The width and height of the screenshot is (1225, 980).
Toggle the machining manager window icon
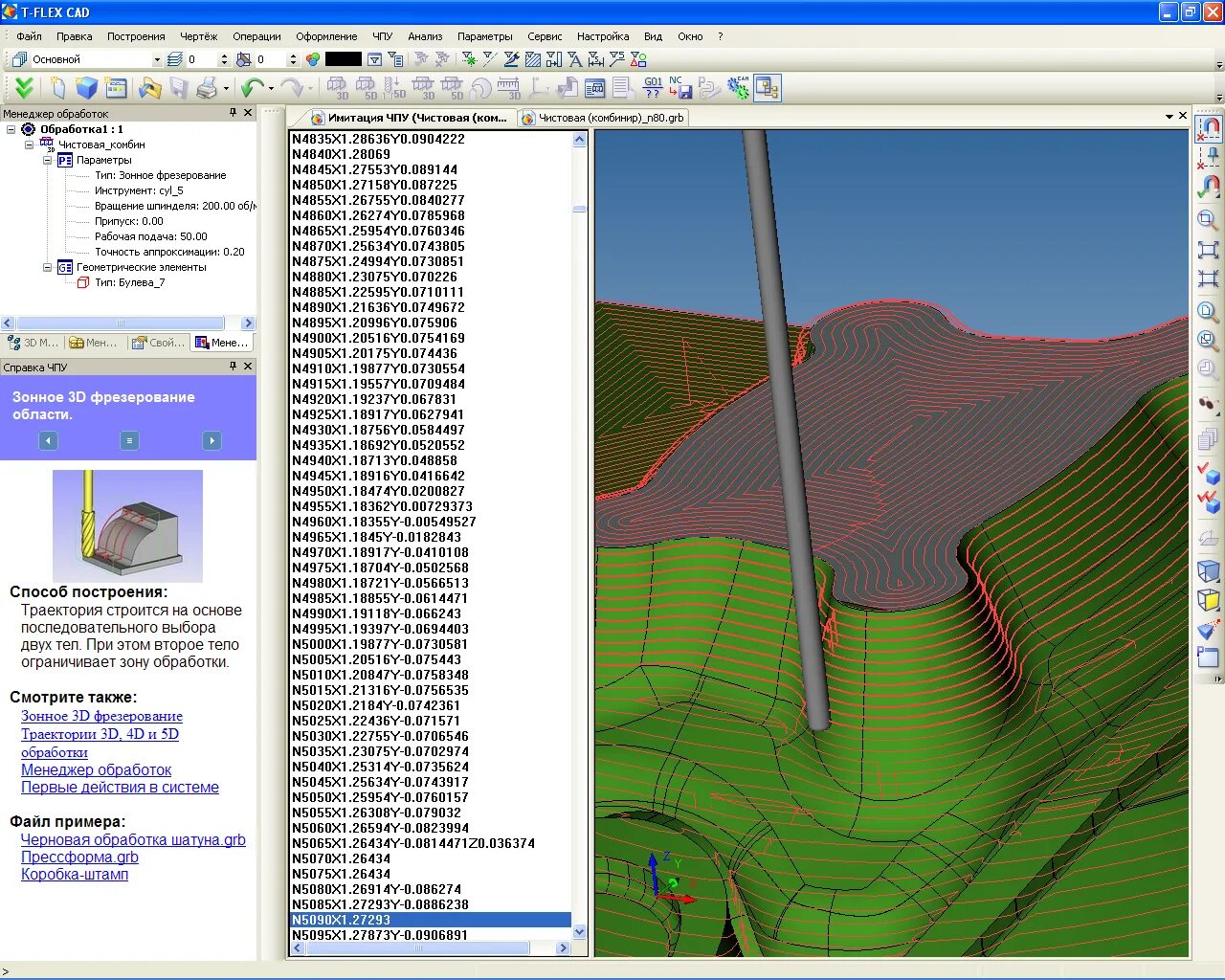[768, 88]
